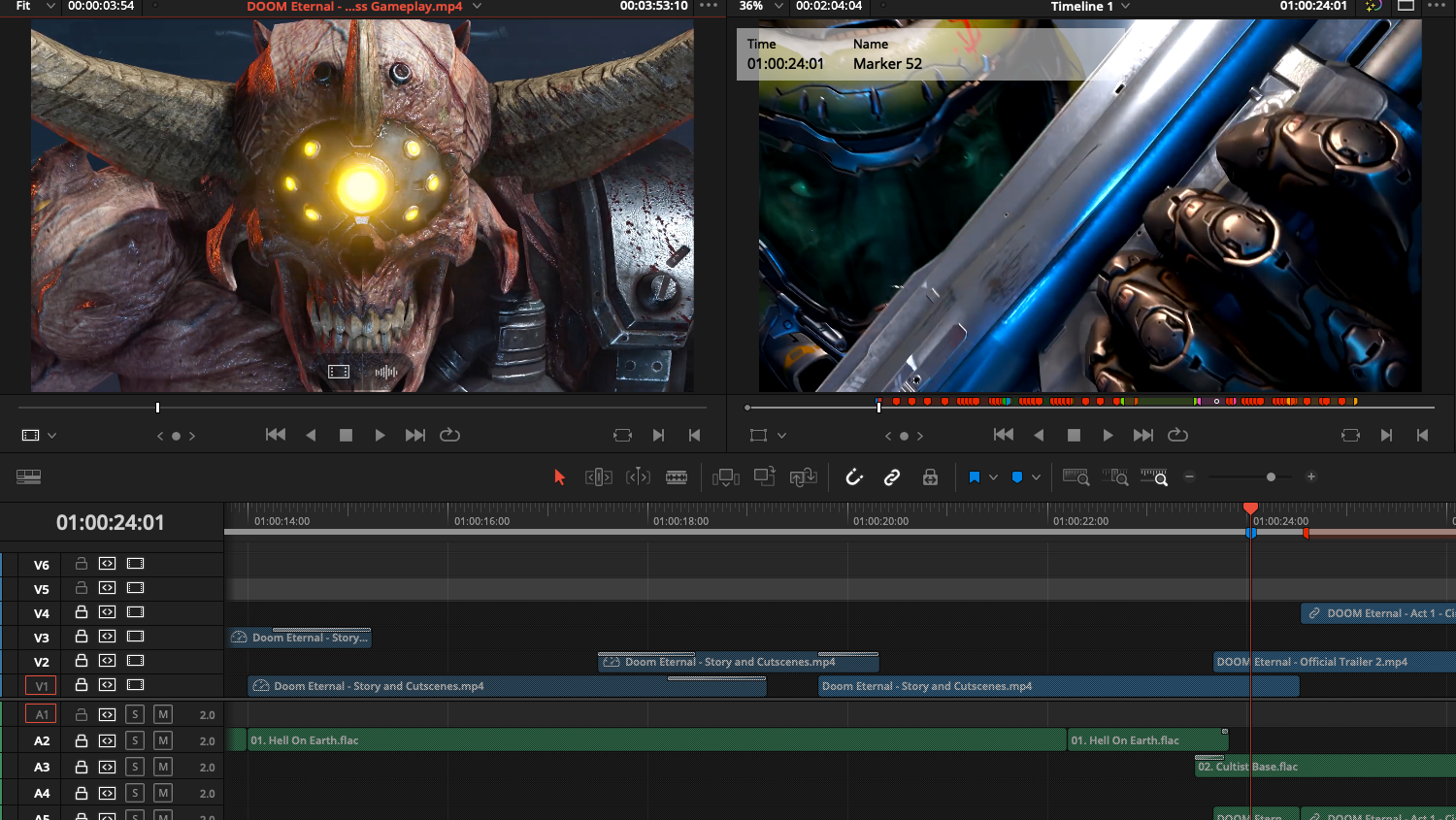Viewport: 1456px width, 820px height.
Task: Select the Selection Mode arrow tool
Action: pos(559,476)
